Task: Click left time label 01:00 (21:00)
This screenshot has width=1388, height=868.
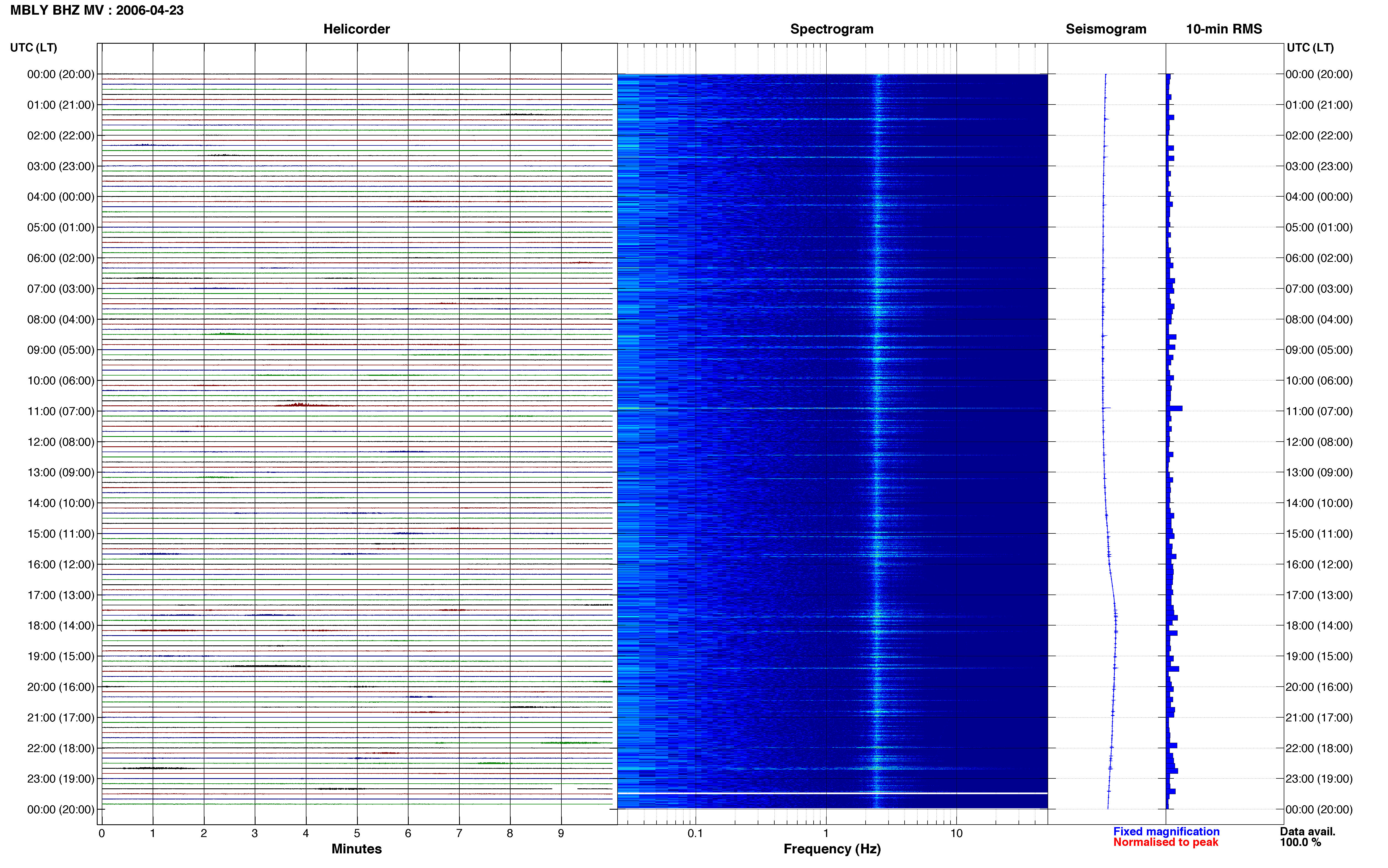Action: point(60,105)
